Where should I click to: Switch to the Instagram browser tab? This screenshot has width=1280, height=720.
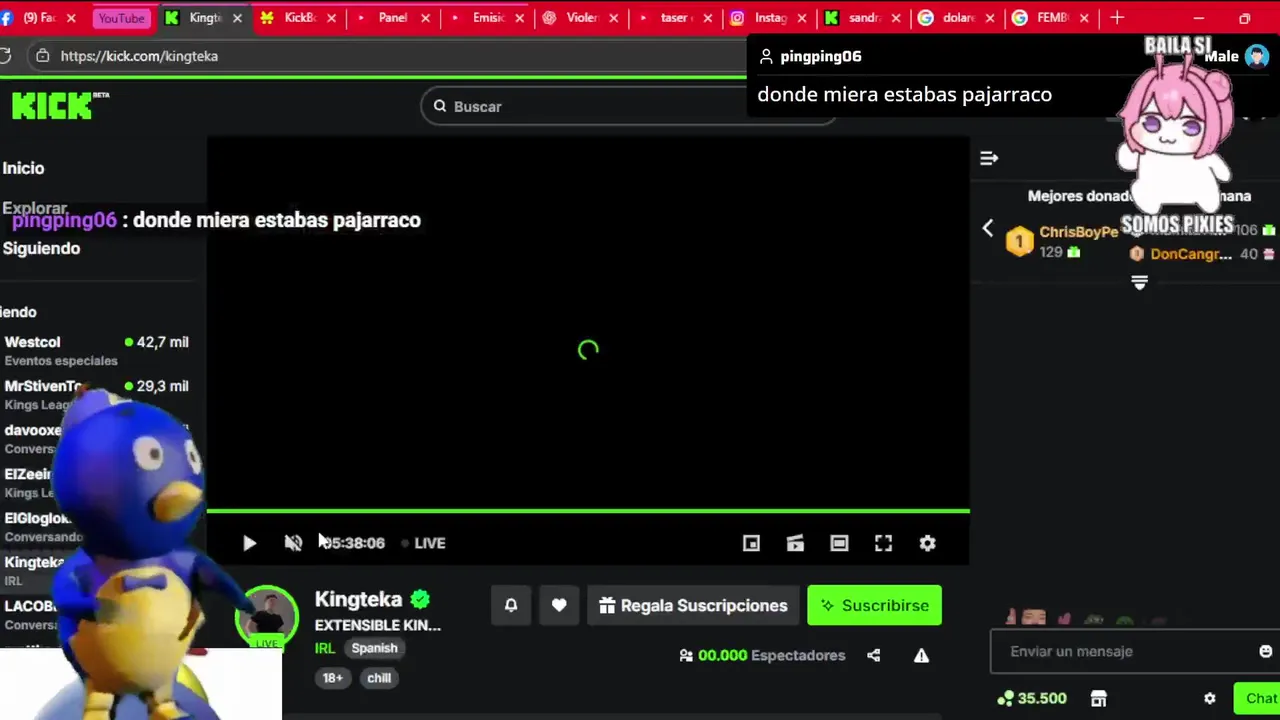tap(769, 18)
